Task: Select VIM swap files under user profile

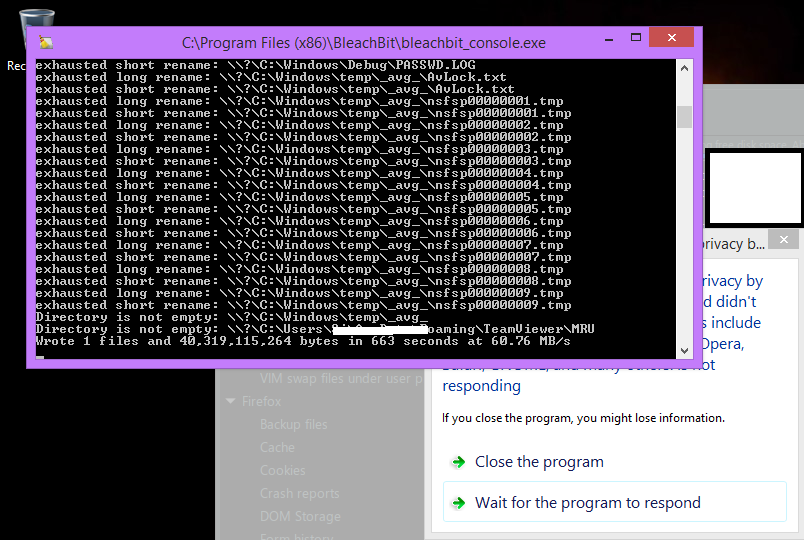Action: pyautogui.click(x=341, y=378)
